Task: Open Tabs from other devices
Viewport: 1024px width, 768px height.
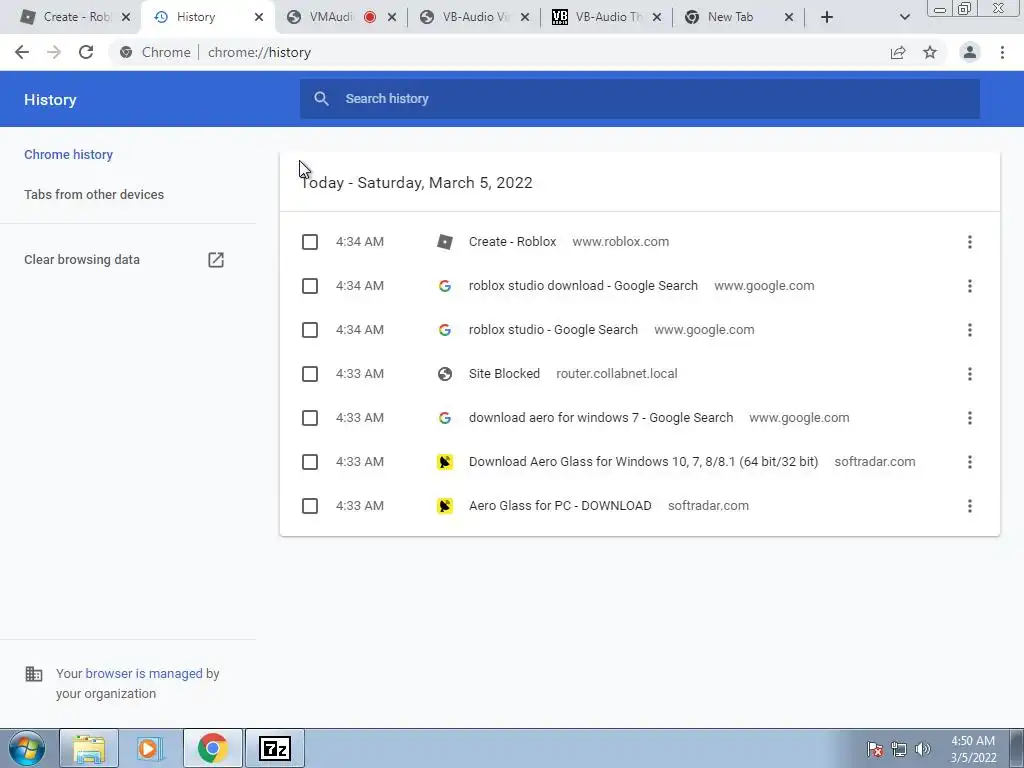Action: coord(94,195)
